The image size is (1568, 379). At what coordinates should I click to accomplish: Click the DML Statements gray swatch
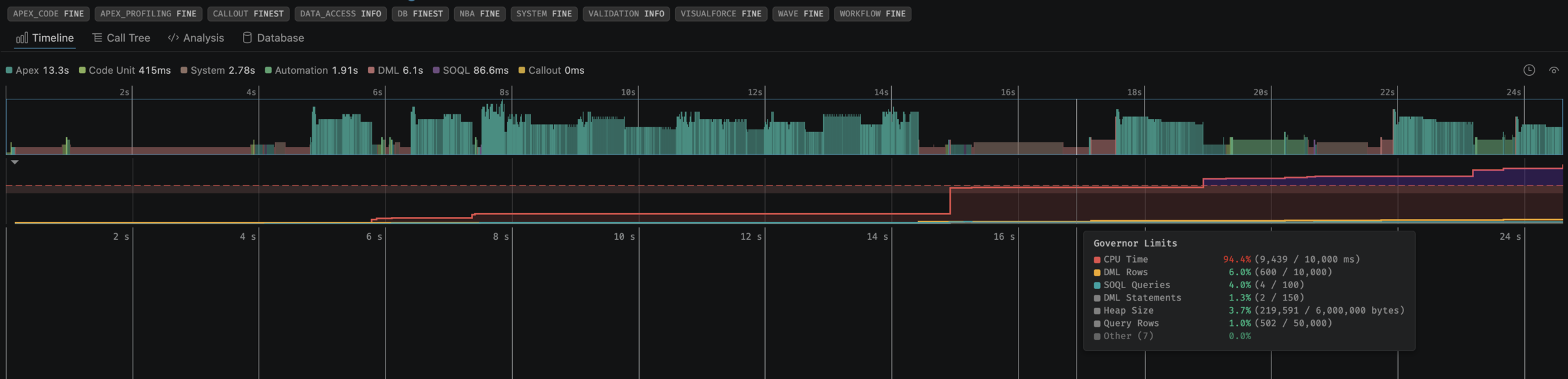pyautogui.click(x=1097, y=298)
